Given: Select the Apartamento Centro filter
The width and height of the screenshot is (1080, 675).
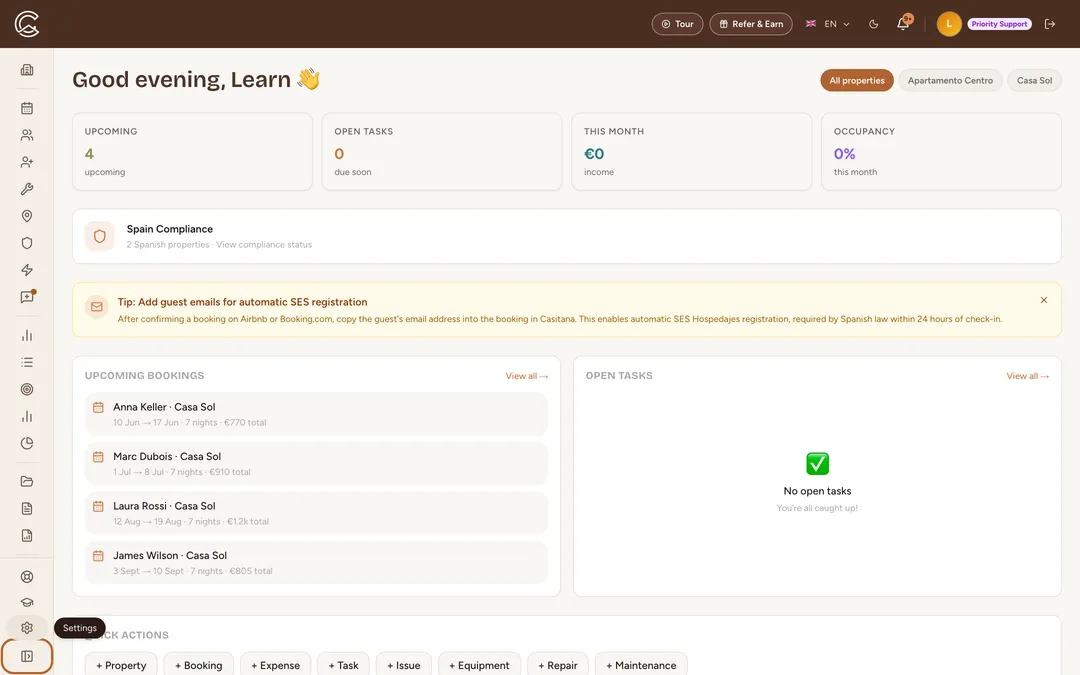Looking at the screenshot, I should 950,81.
